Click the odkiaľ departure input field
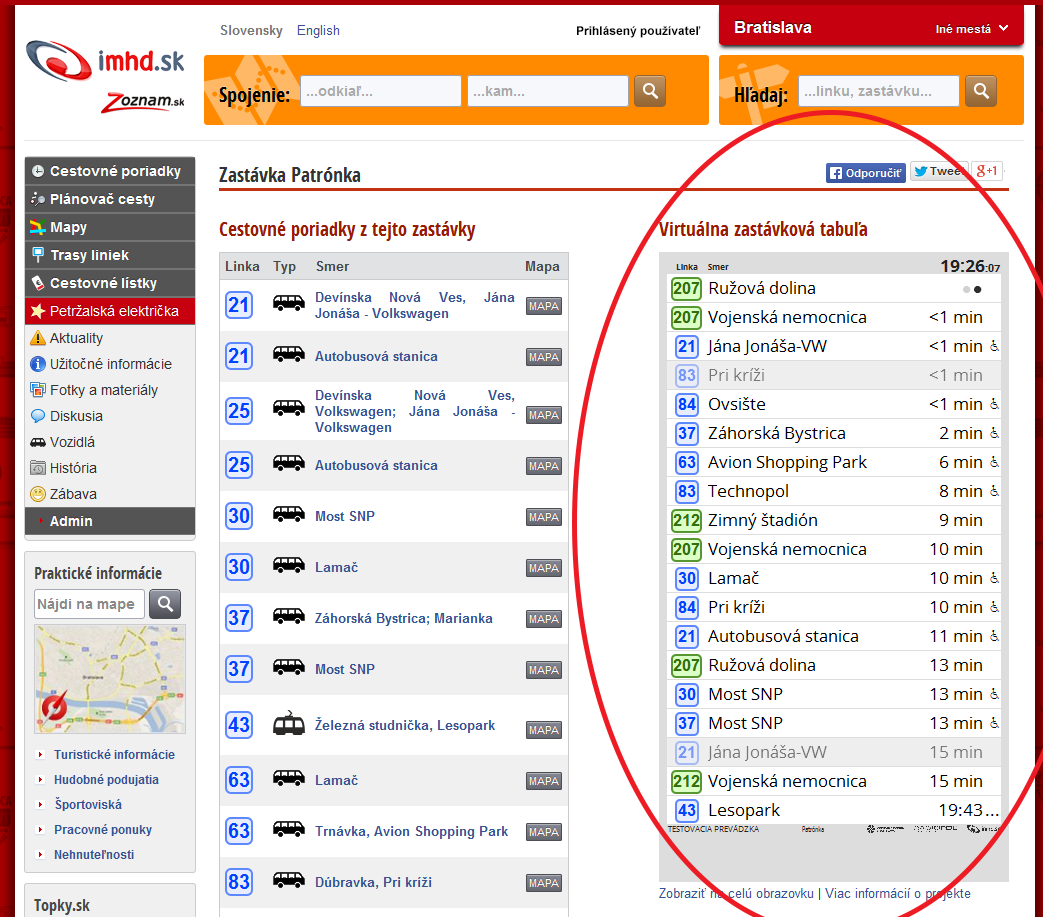Image resolution: width=1043 pixels, height=917 pixels. (380, 91)
